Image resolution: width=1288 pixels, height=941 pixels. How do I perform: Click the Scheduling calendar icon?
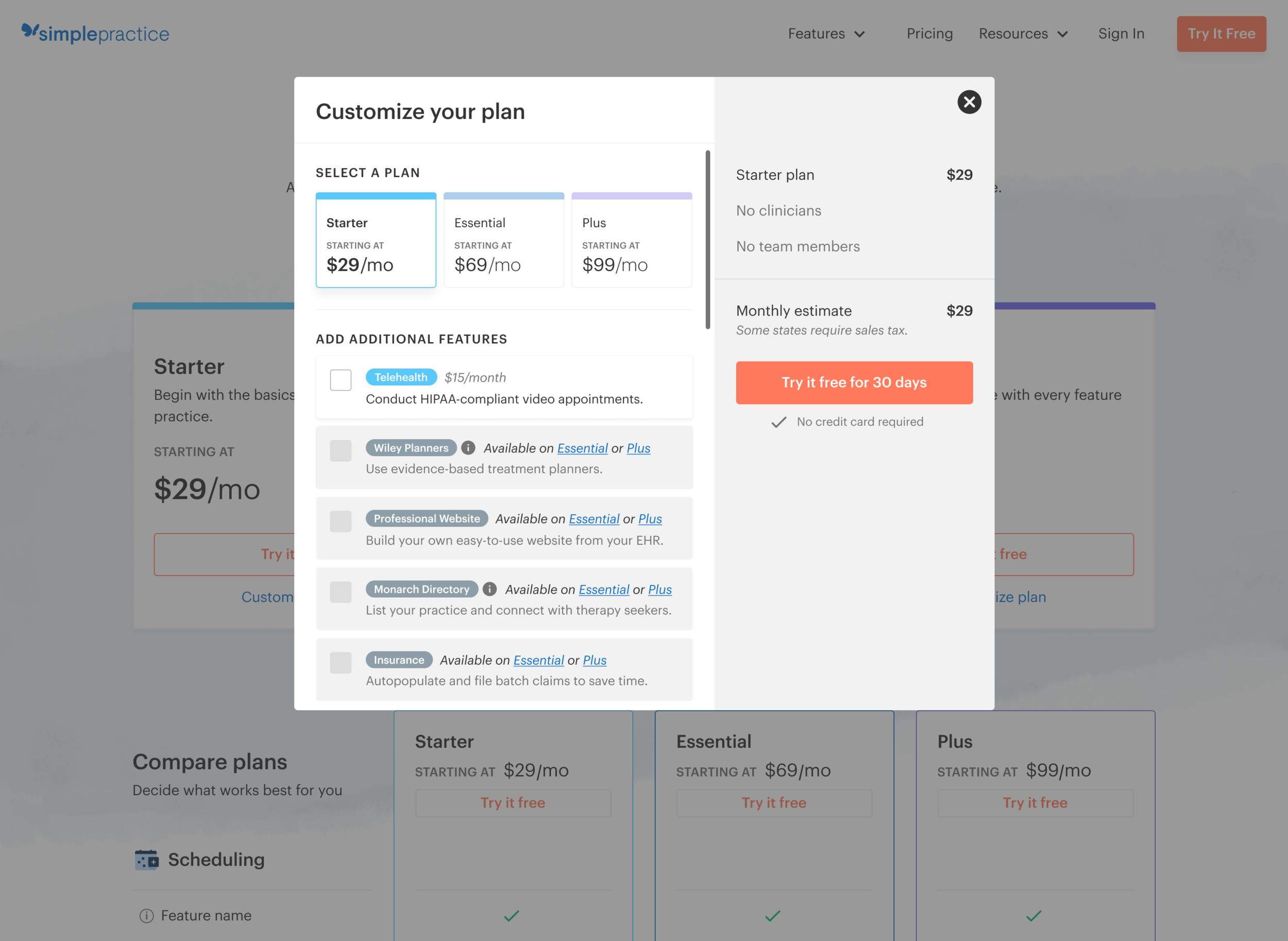(x=146, y=859)
